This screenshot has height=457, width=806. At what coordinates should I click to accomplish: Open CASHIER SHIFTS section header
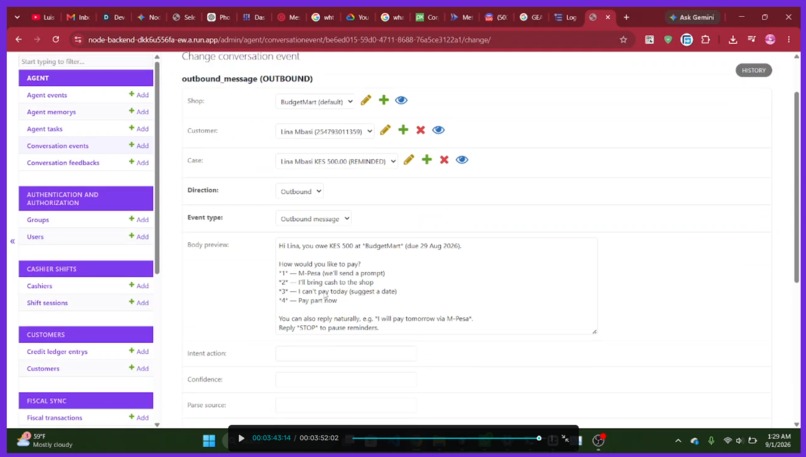pyautogui.click(x=86, y=269)
